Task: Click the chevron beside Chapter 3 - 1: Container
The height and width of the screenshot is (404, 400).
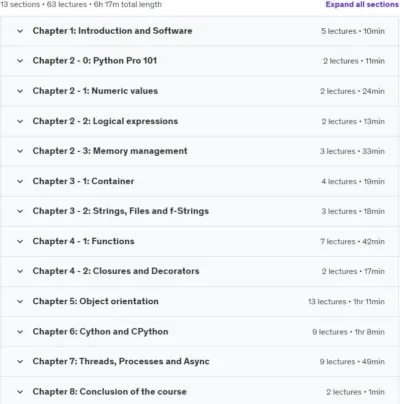Action: (20, 181)
